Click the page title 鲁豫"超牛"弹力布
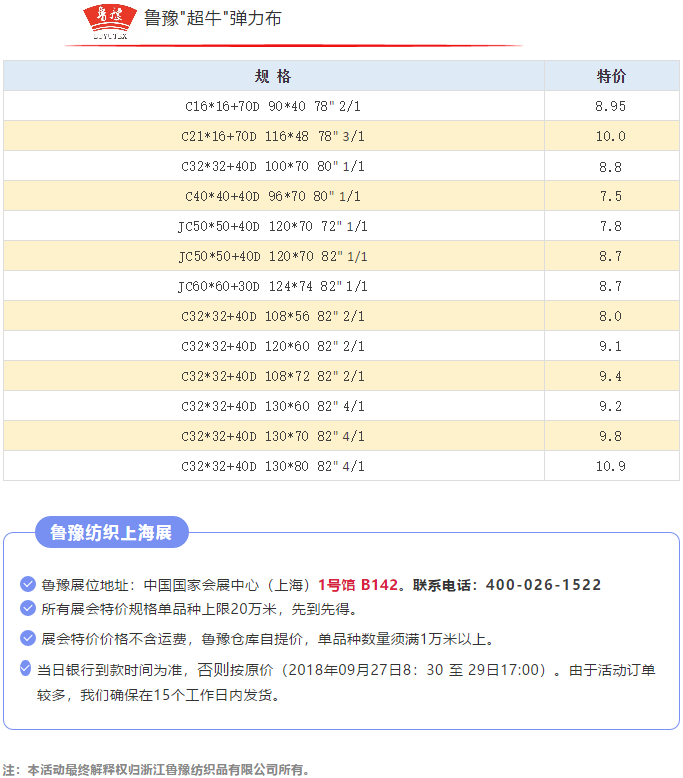The image size is (683, 778). [212, 19]
